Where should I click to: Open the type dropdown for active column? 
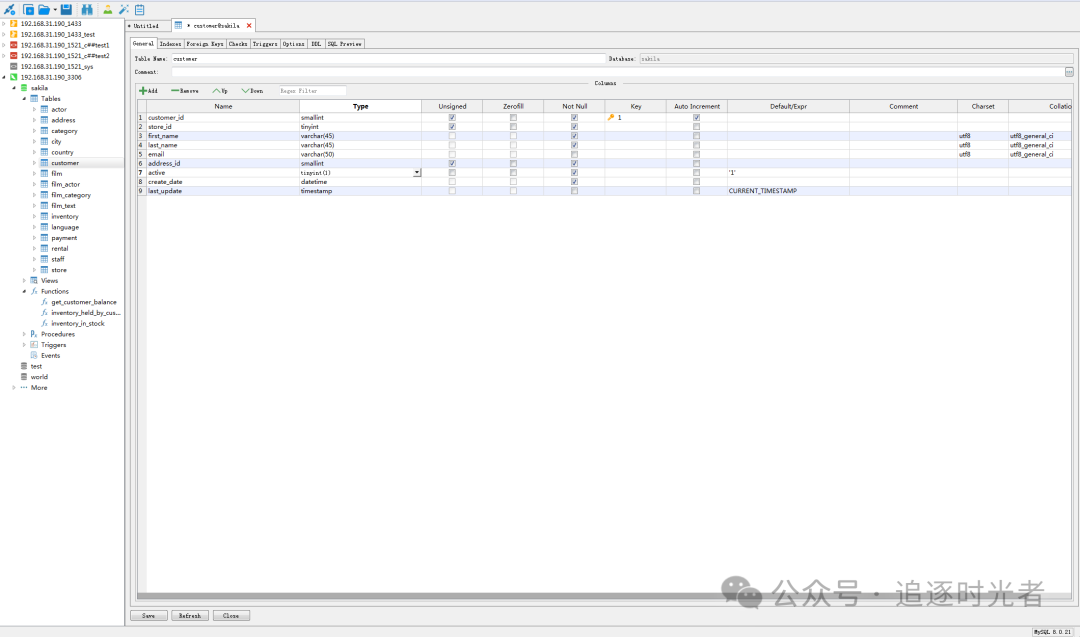(x=417, y=173)
